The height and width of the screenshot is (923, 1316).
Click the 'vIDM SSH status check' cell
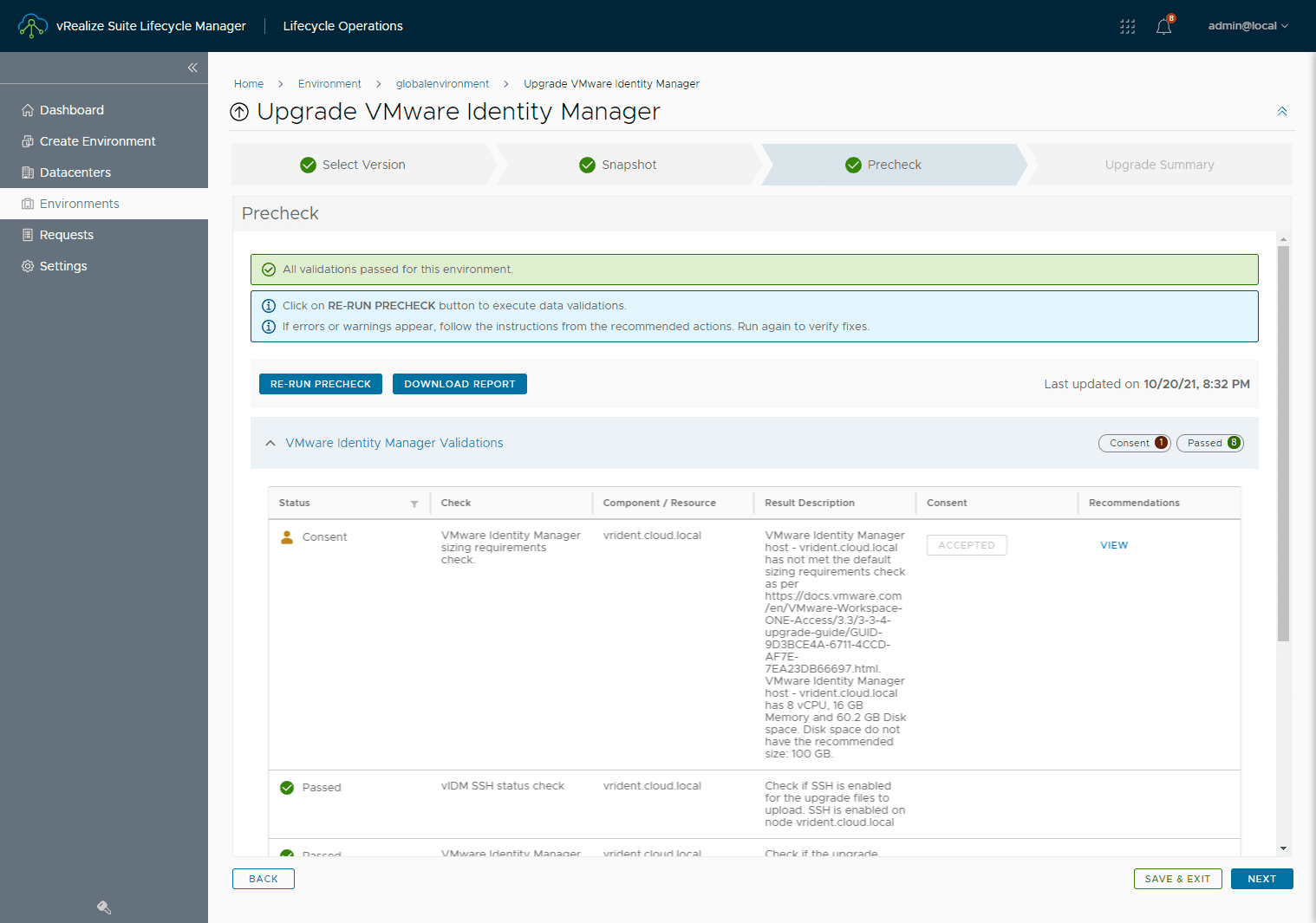tap(503, 786)
